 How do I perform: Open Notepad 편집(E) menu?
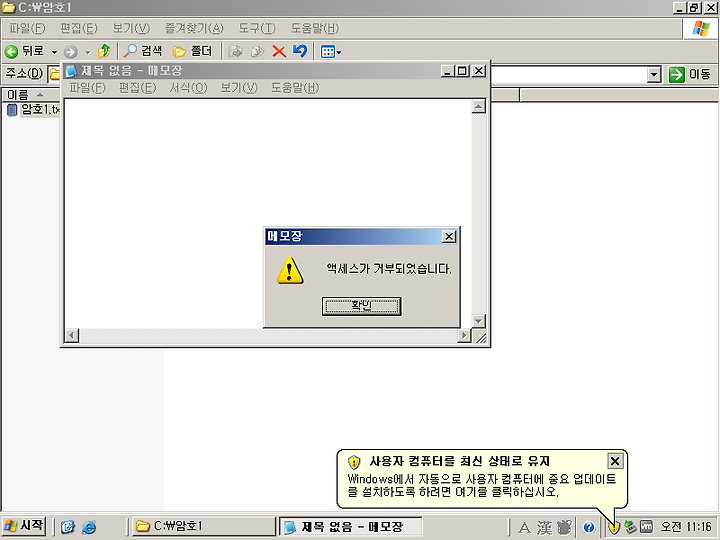pyautogui.click(x=137, y=88)
